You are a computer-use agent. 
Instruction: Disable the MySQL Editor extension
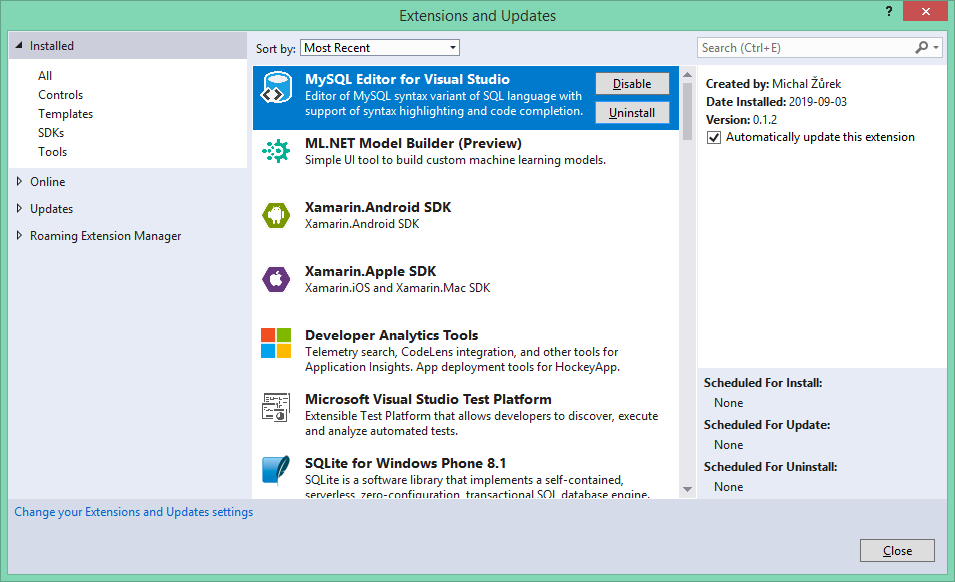pos(632,84)
